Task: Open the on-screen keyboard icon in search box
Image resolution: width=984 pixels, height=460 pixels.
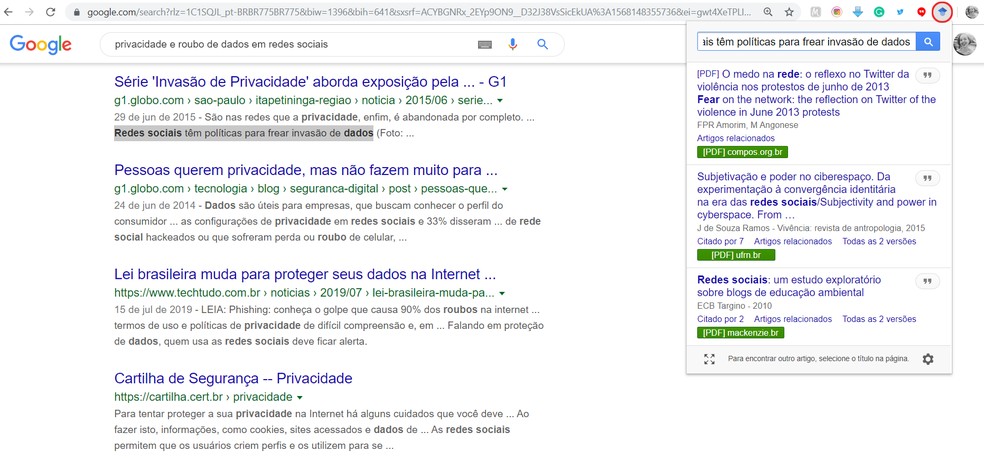Action: point(484,45)
